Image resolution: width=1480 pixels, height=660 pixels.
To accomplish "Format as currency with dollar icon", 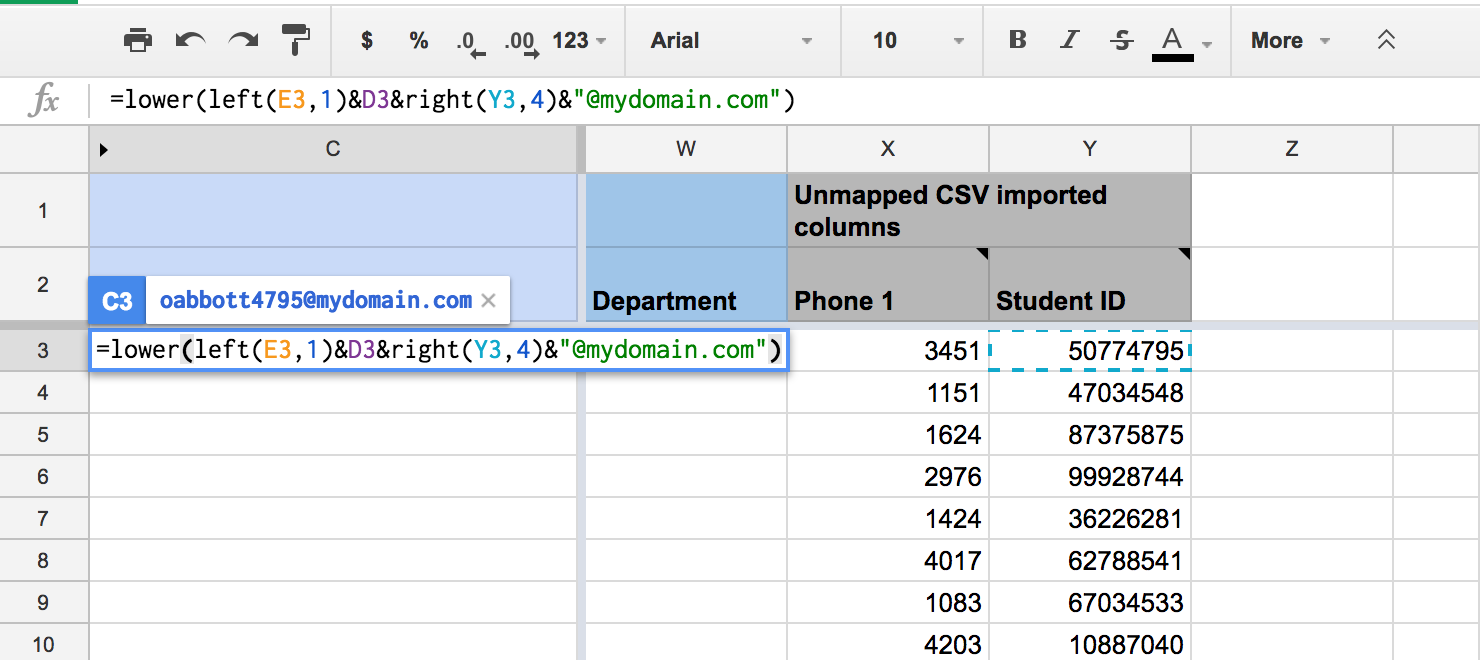I will (x=367, y=41).
